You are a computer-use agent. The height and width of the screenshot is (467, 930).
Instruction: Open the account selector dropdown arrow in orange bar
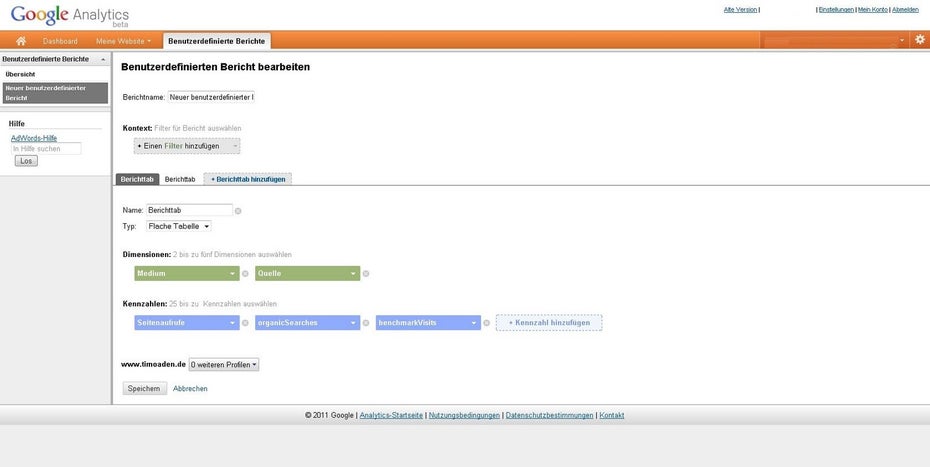point(902,40)
